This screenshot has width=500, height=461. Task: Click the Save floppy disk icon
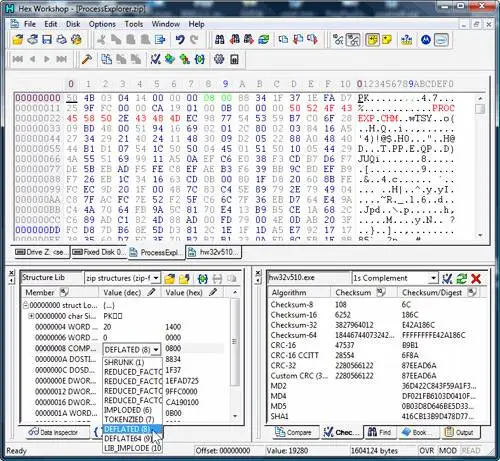pos(47,40)
